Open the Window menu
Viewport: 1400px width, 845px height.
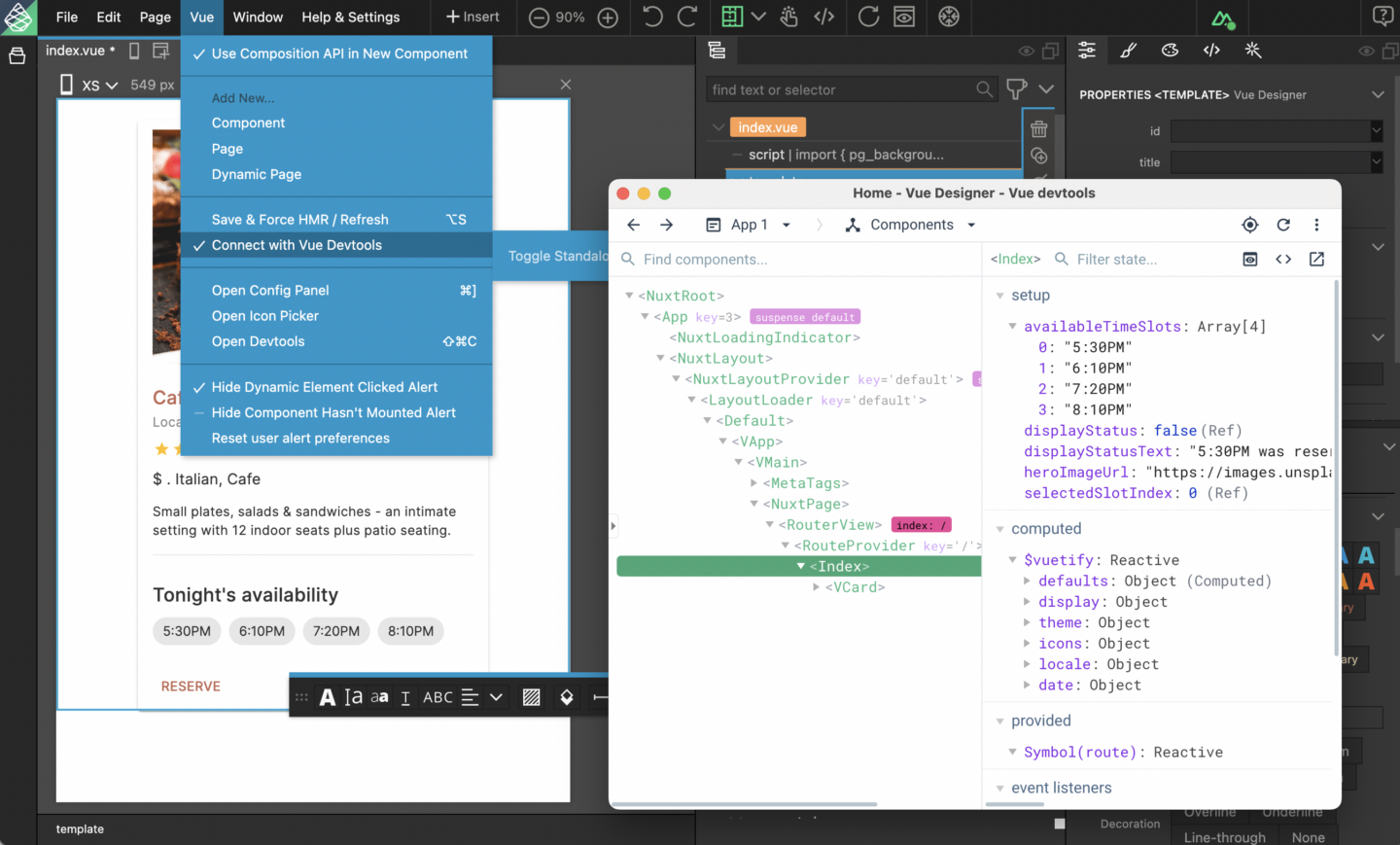[257, 17]
